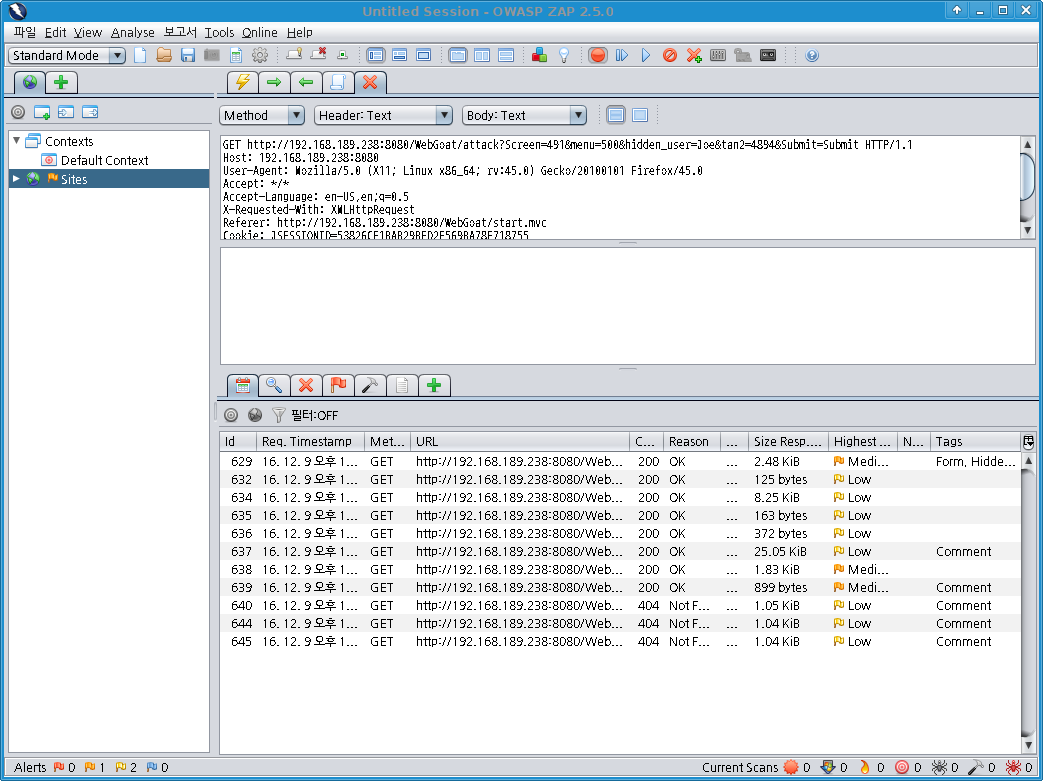Switch to Search magnifier tab
This screenshot has height=781, width=1043.
(274, 385)
